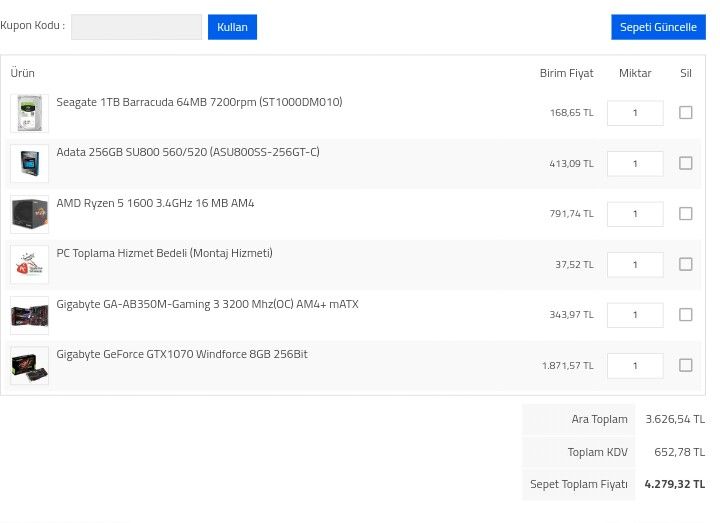Image resolution: width=720 pixels, height=523 pixels.
Task: Click quantity field for AMD Ryzen 5 1600
Action: pos(635,214)
